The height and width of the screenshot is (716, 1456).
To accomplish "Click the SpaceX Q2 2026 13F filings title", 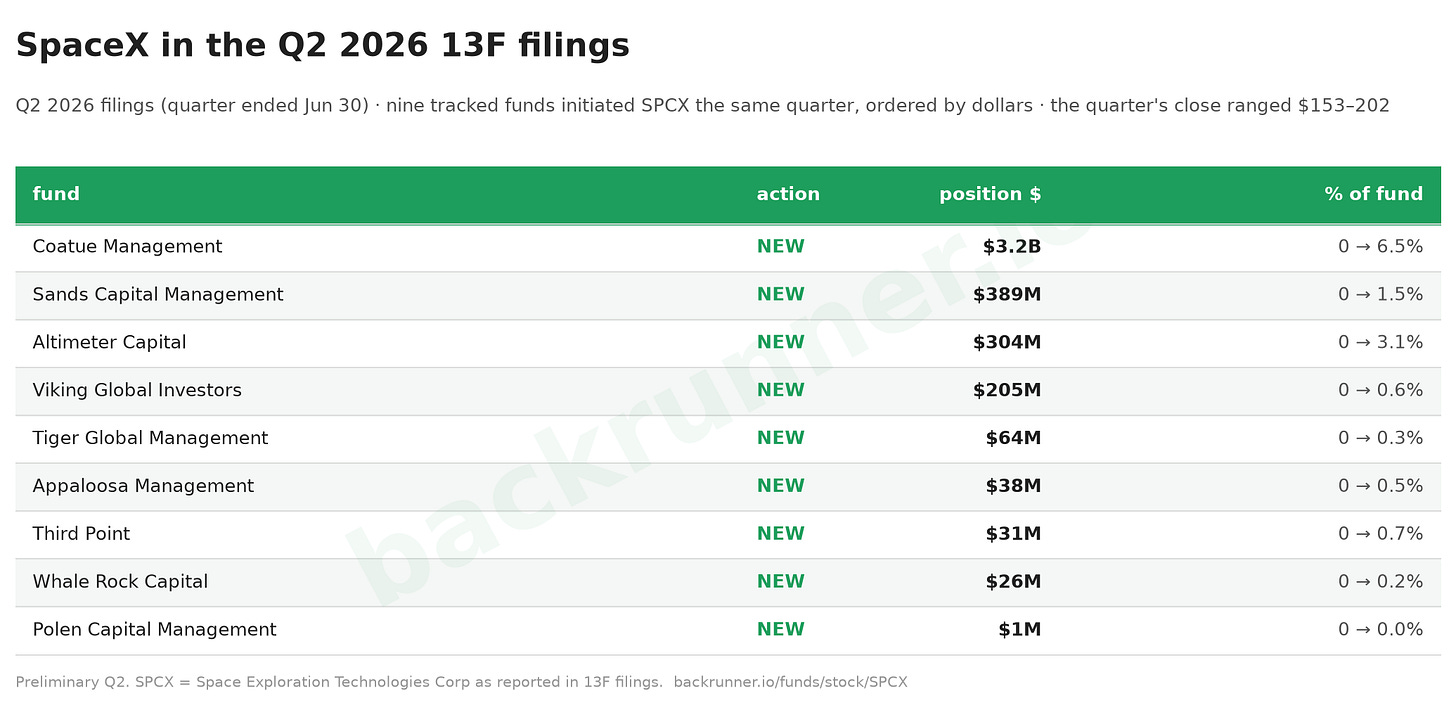I will click(x=323, y=45).
